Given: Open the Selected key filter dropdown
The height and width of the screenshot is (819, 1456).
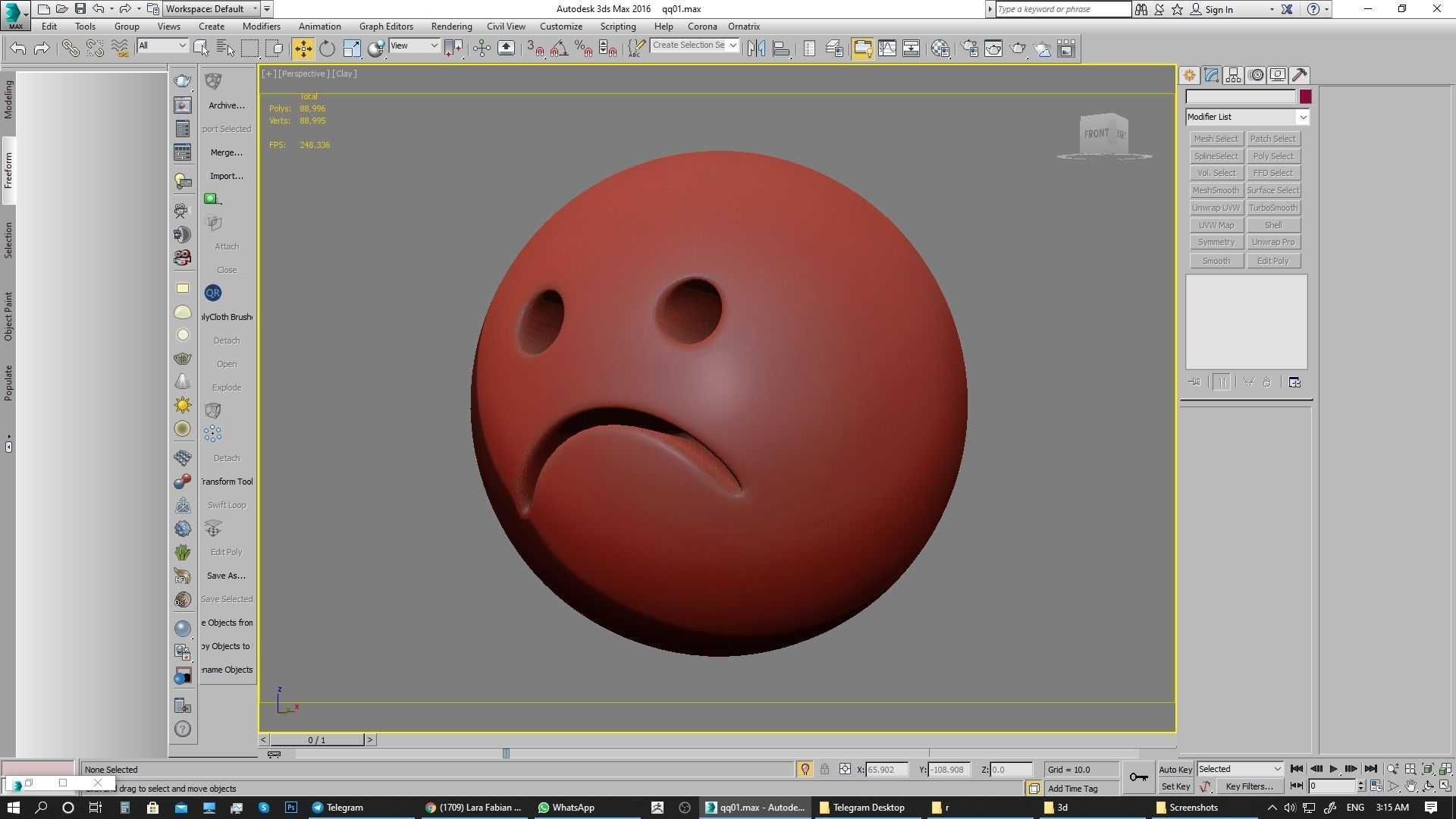Looking at the screenshot, I should coord(1241,769).
